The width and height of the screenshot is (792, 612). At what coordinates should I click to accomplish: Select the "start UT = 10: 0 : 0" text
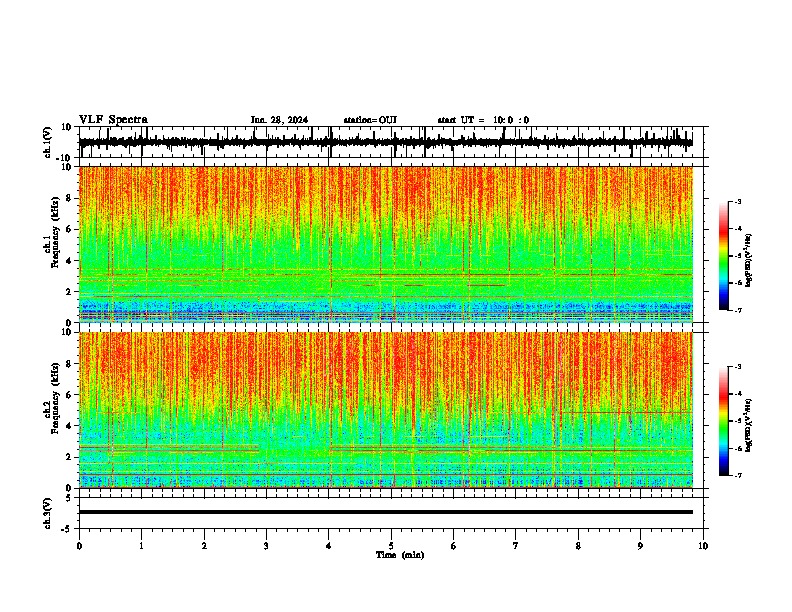coord(483,120)
